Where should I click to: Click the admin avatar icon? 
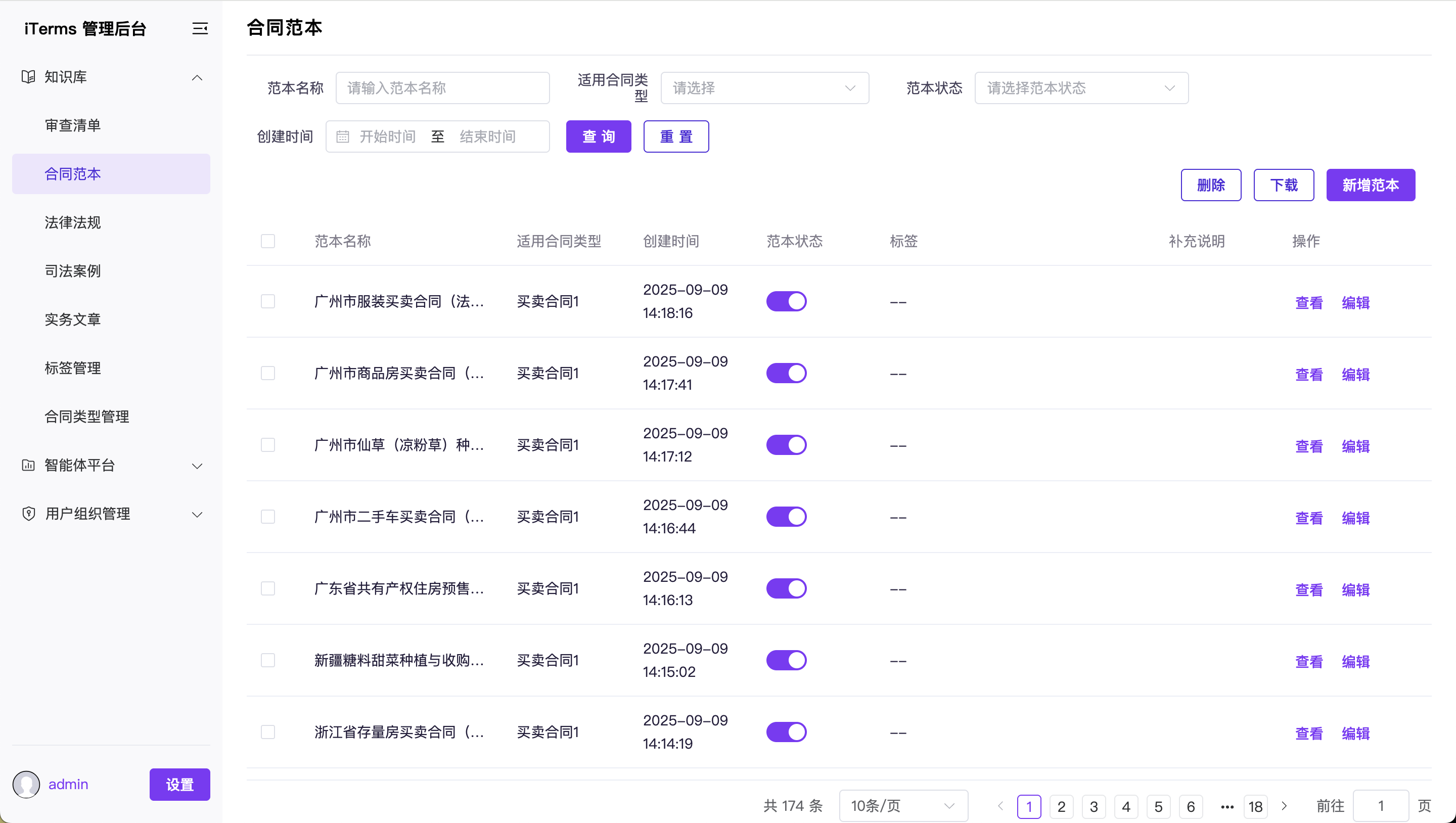point(26,784)
